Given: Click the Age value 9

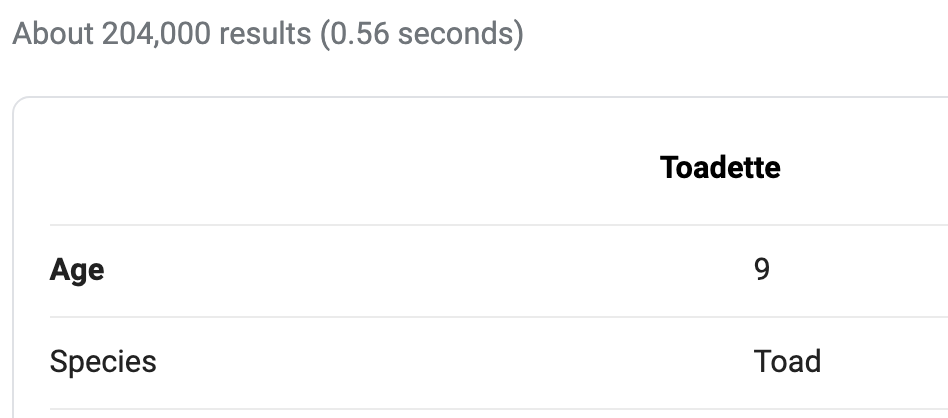Looking at the screenshot, I should (762, 269).
